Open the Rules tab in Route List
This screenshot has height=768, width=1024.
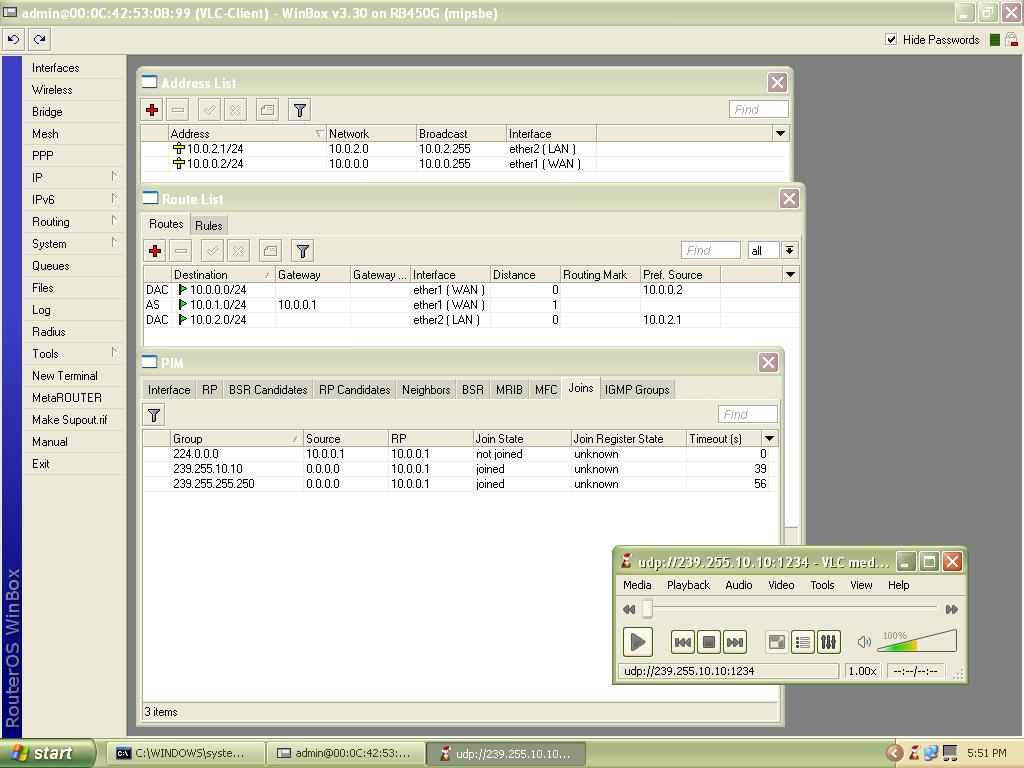(x=208, y=226)
